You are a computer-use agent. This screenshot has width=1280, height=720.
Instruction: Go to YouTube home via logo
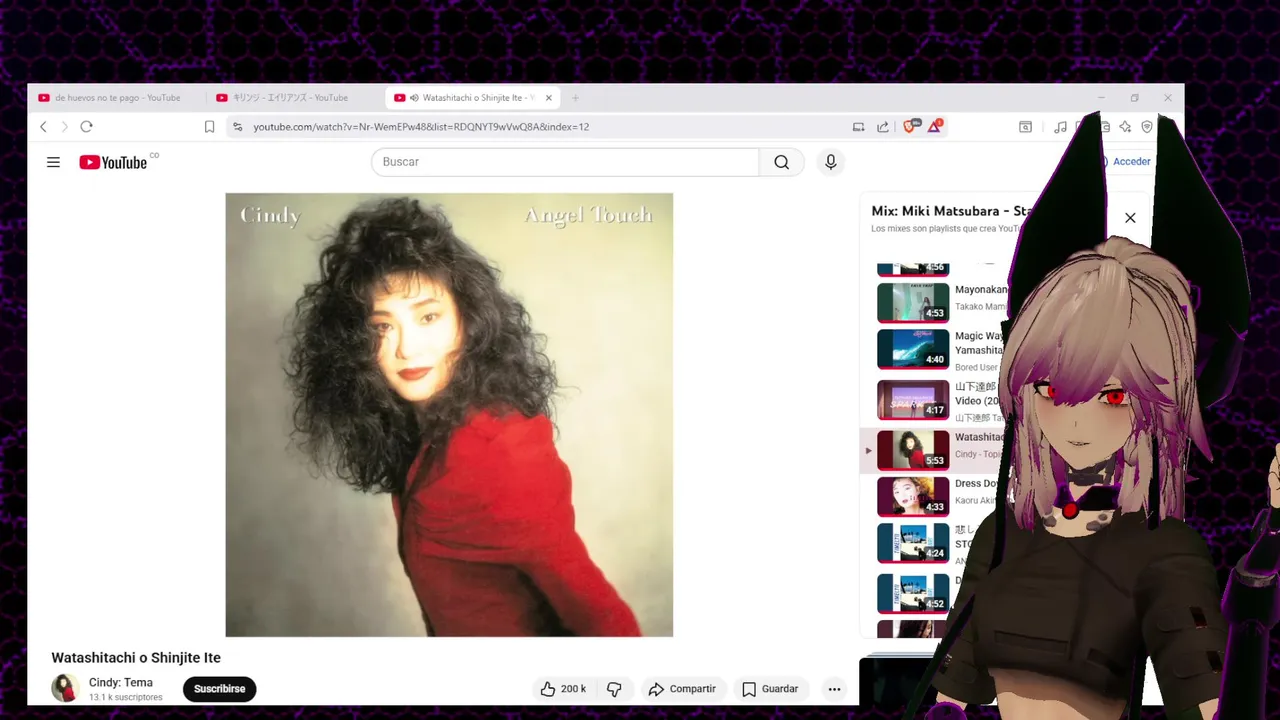pos(113,162)
